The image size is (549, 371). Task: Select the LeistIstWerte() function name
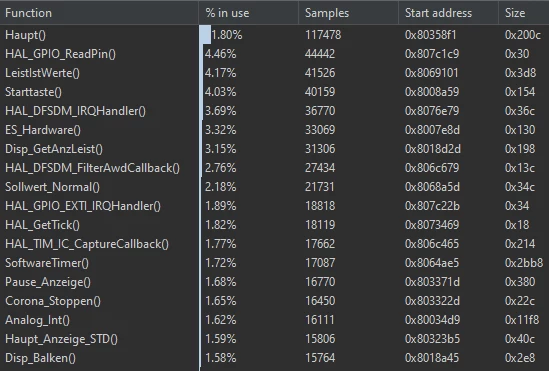tap(42, 73)
